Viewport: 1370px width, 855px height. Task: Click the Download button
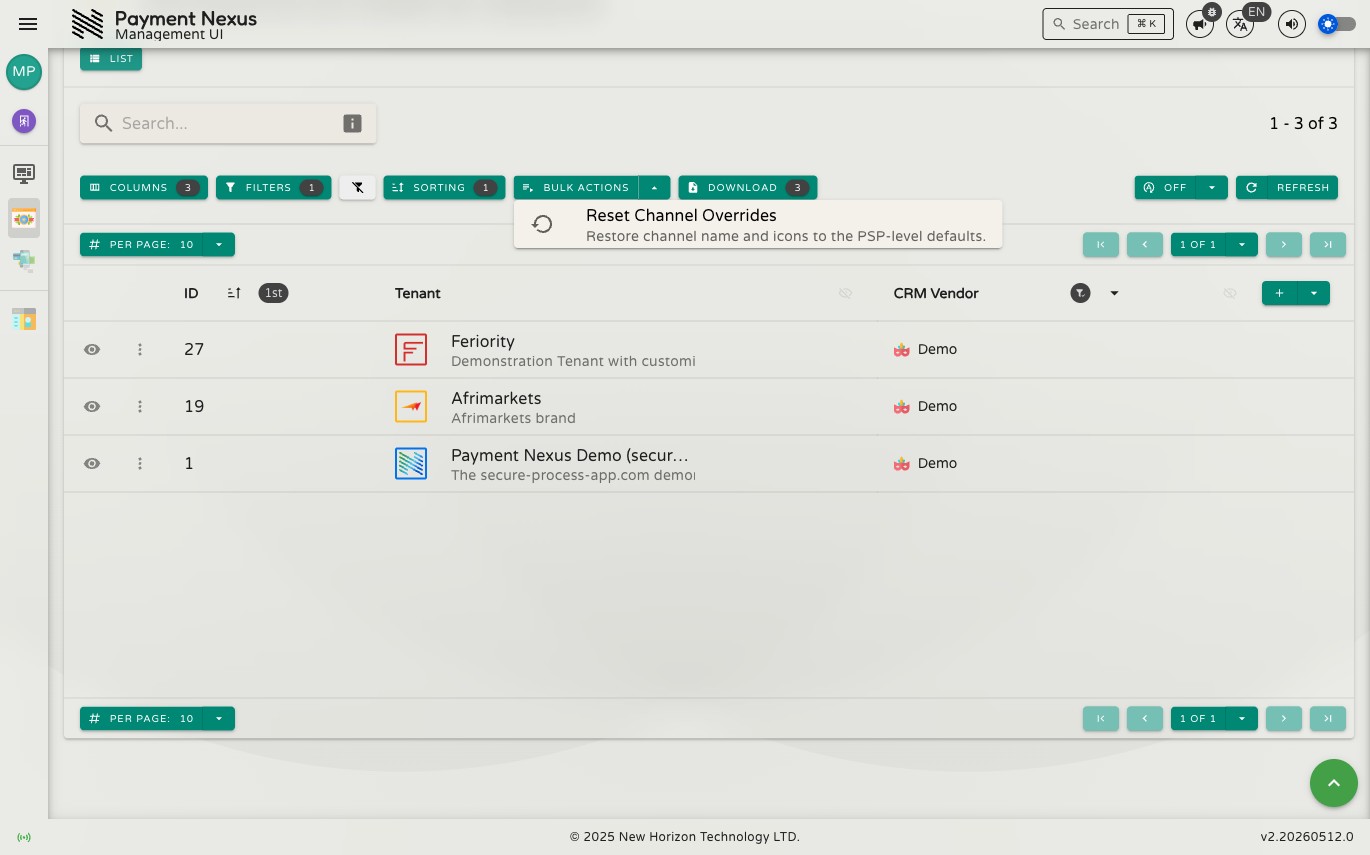click(748, 187)
